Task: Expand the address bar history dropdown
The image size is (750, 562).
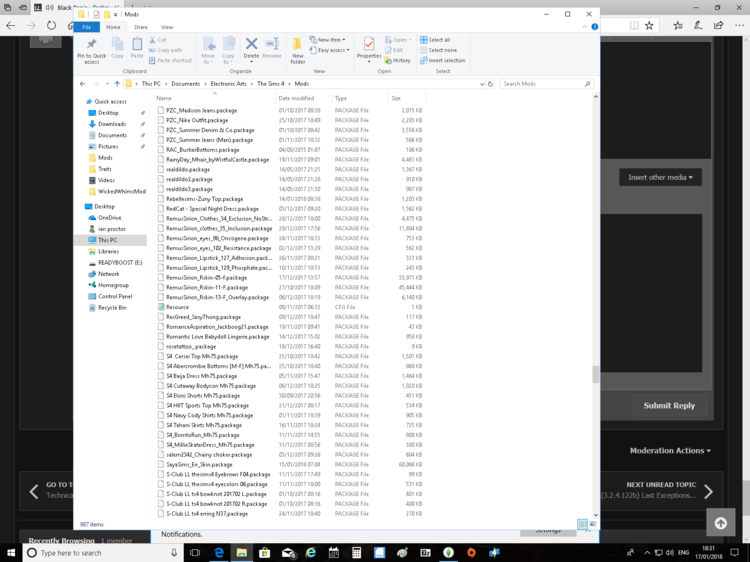Action: point(482,84)
